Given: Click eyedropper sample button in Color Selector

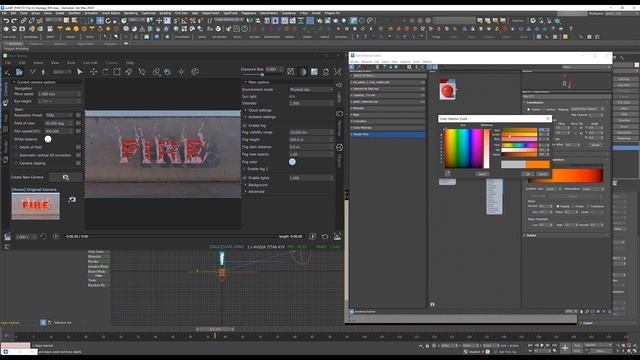Looking at the screenshot, I should click(448, 173).
